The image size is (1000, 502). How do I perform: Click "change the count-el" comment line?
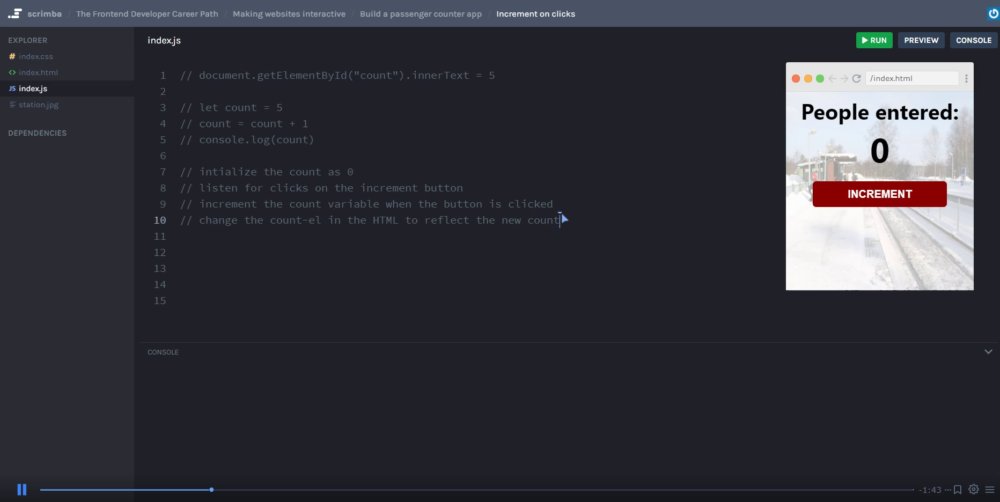click(370, 220)
